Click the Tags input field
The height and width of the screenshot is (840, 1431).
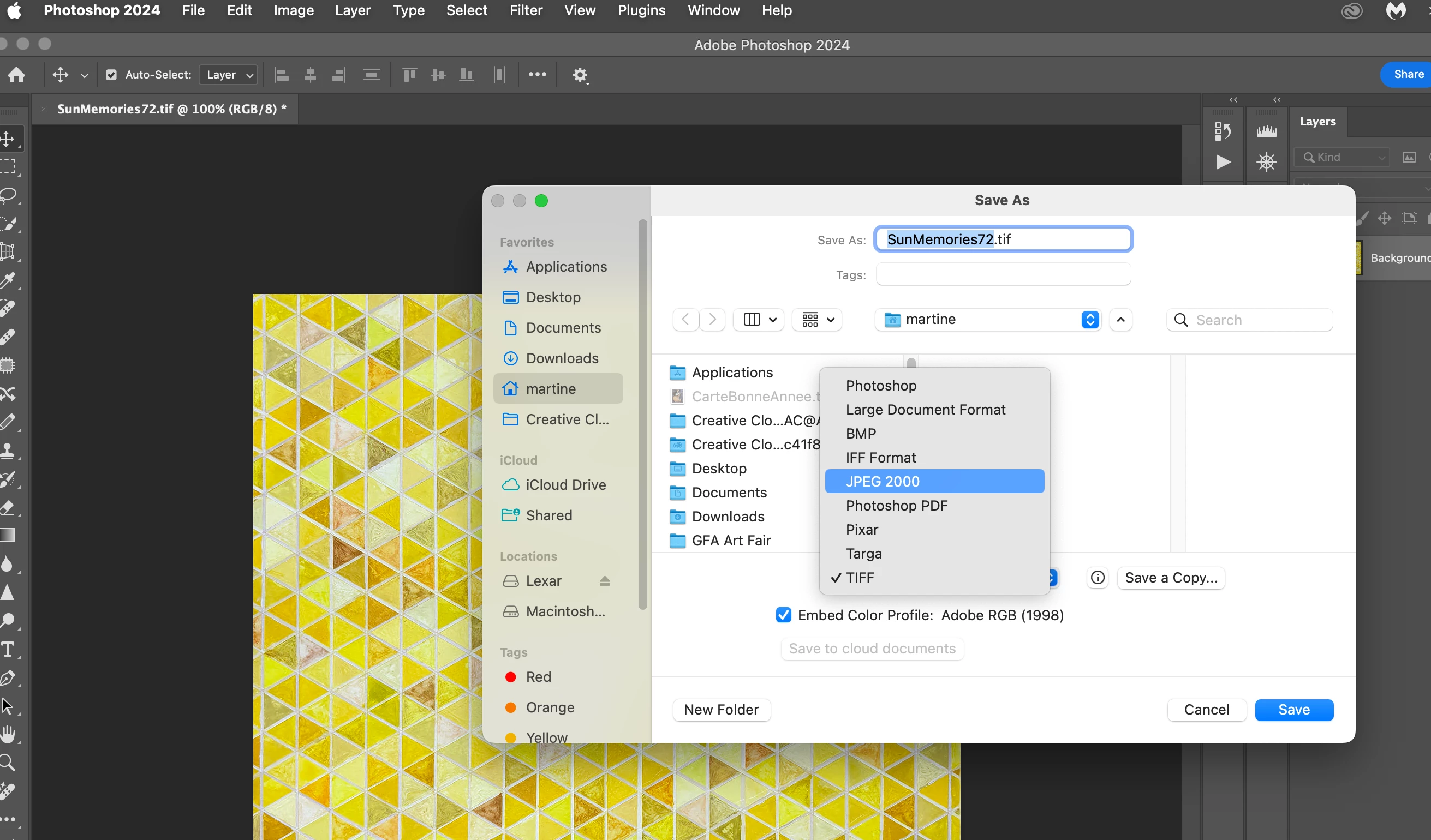pyautogui.click(x=1003, y=275)
